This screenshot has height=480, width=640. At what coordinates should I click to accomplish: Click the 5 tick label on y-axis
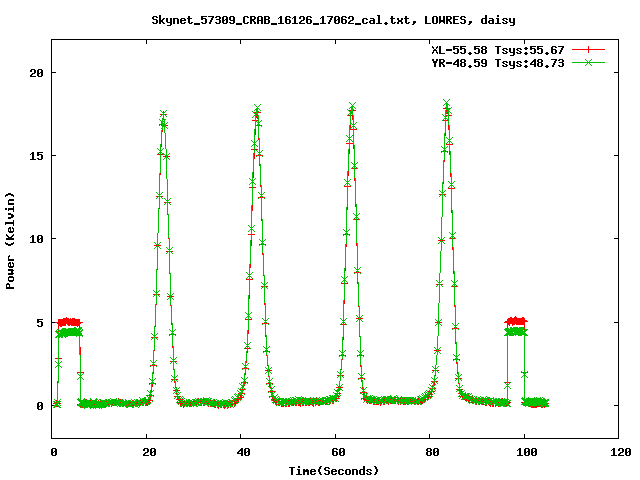(38, 322)
